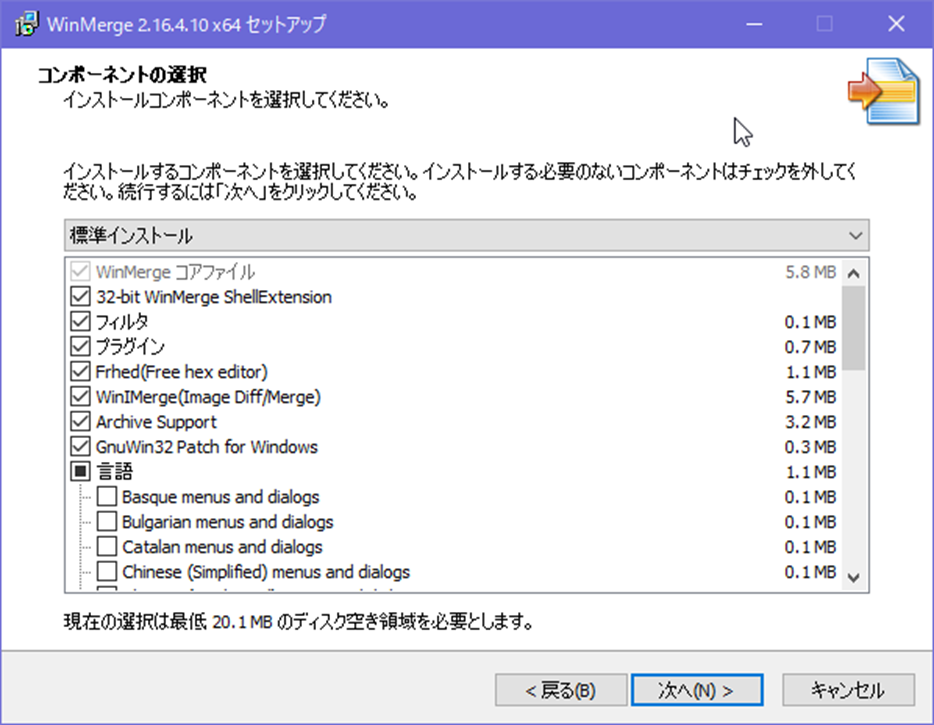The image size is (934, 725).
Task: Uncheck GnuWin32 Patch for Windows checkbox
Action: [x=80, y=446]
